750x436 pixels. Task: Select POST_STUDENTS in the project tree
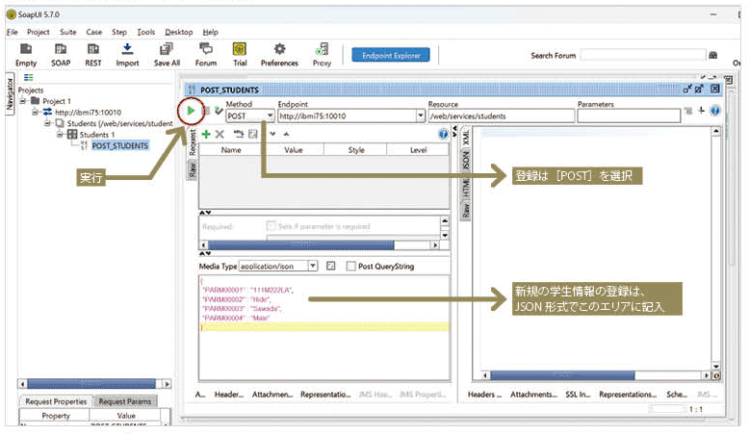coord(119,145)
